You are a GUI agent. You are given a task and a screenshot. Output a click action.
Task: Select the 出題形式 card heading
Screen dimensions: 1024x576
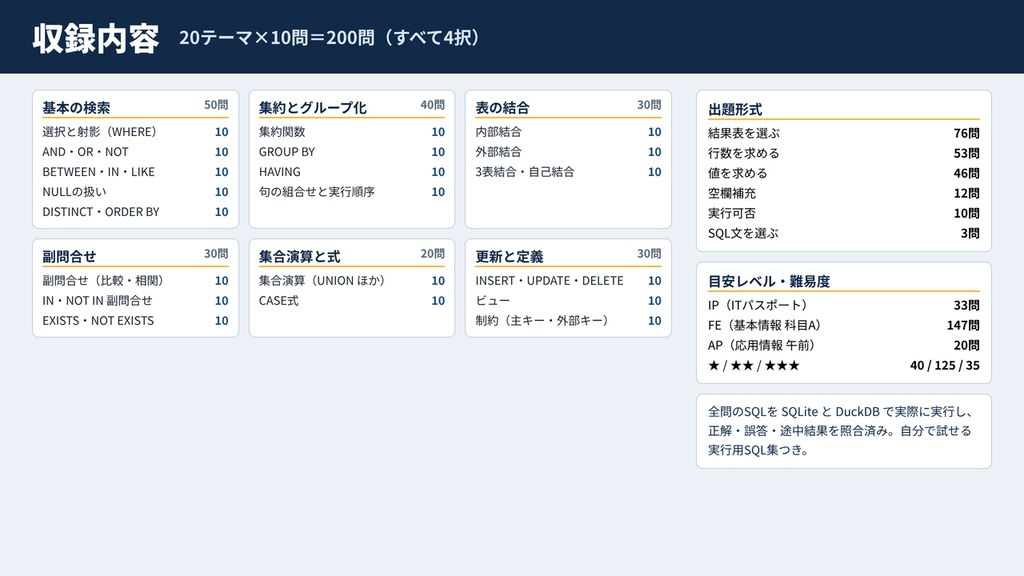[x=735, y=110]
